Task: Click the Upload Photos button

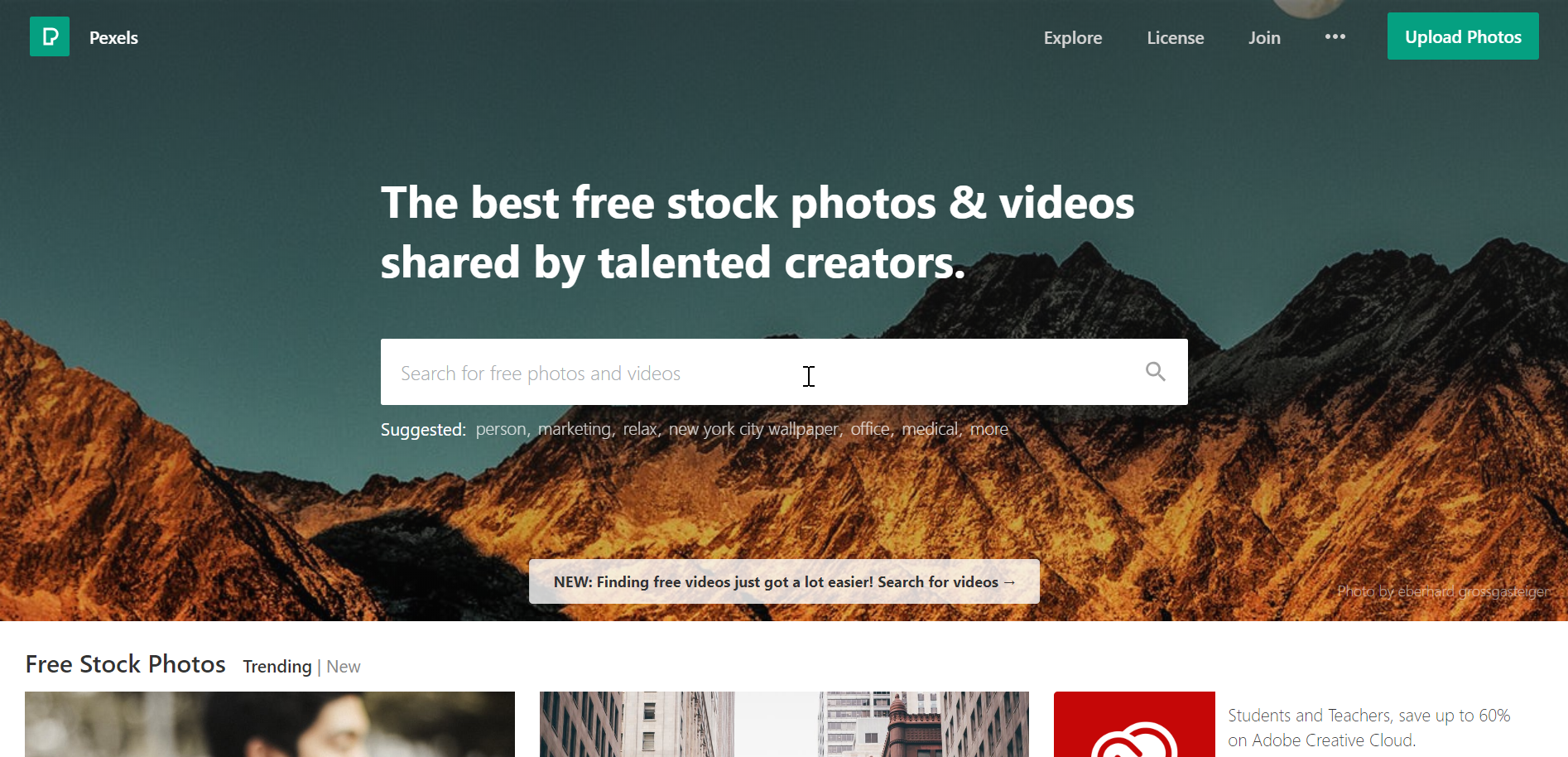Action: 1463,36
